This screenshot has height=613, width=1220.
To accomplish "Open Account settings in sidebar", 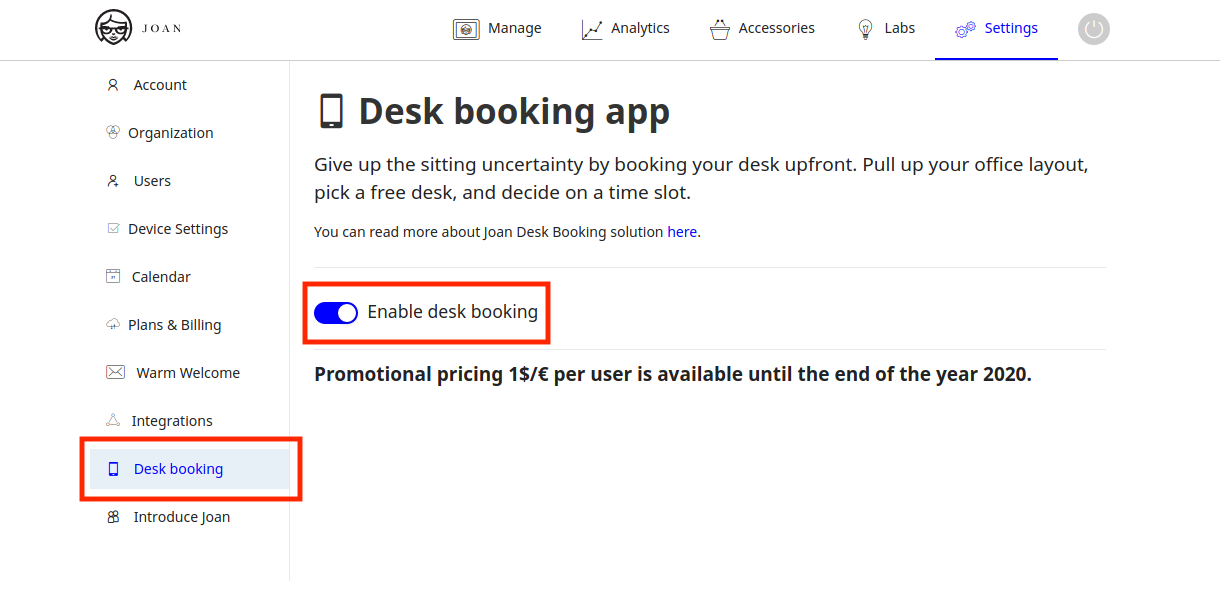I will [190, 85].
